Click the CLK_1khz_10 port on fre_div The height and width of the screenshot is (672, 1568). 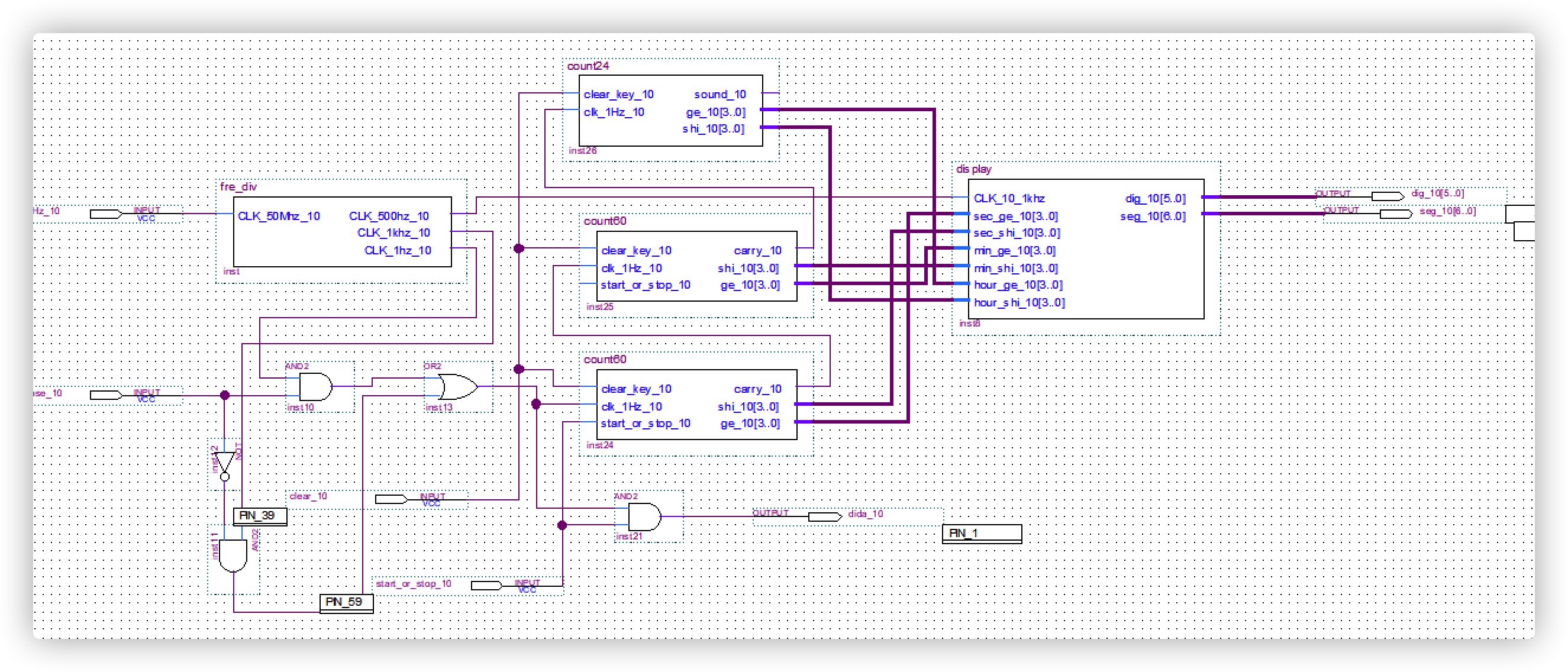coord(393,233)
